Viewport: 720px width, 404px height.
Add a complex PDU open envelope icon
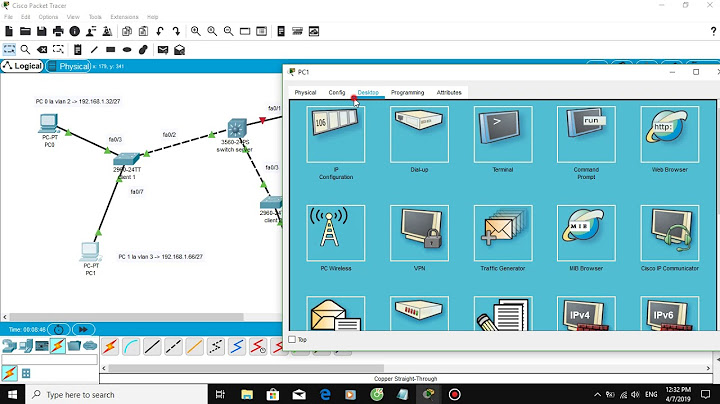[x=180, y=50]
